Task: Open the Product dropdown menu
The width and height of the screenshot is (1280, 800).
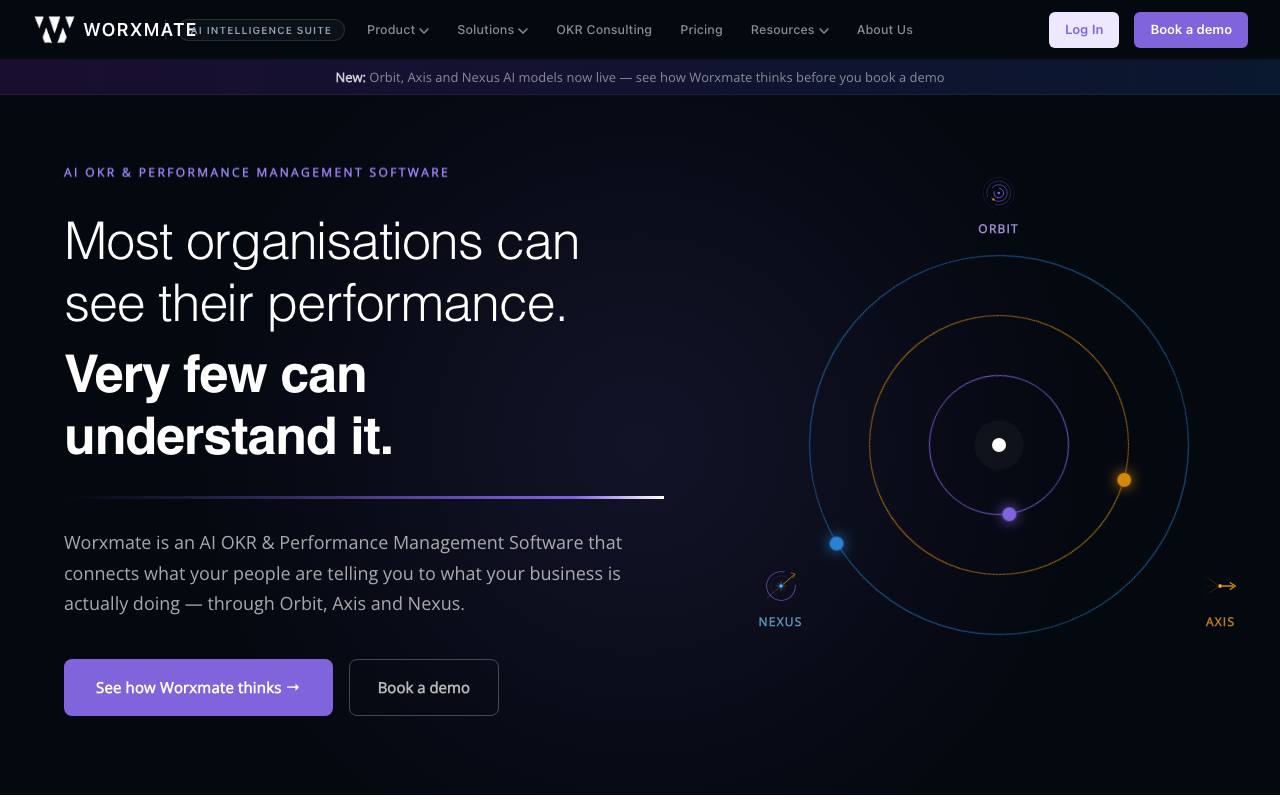Action: coord(398,30)
